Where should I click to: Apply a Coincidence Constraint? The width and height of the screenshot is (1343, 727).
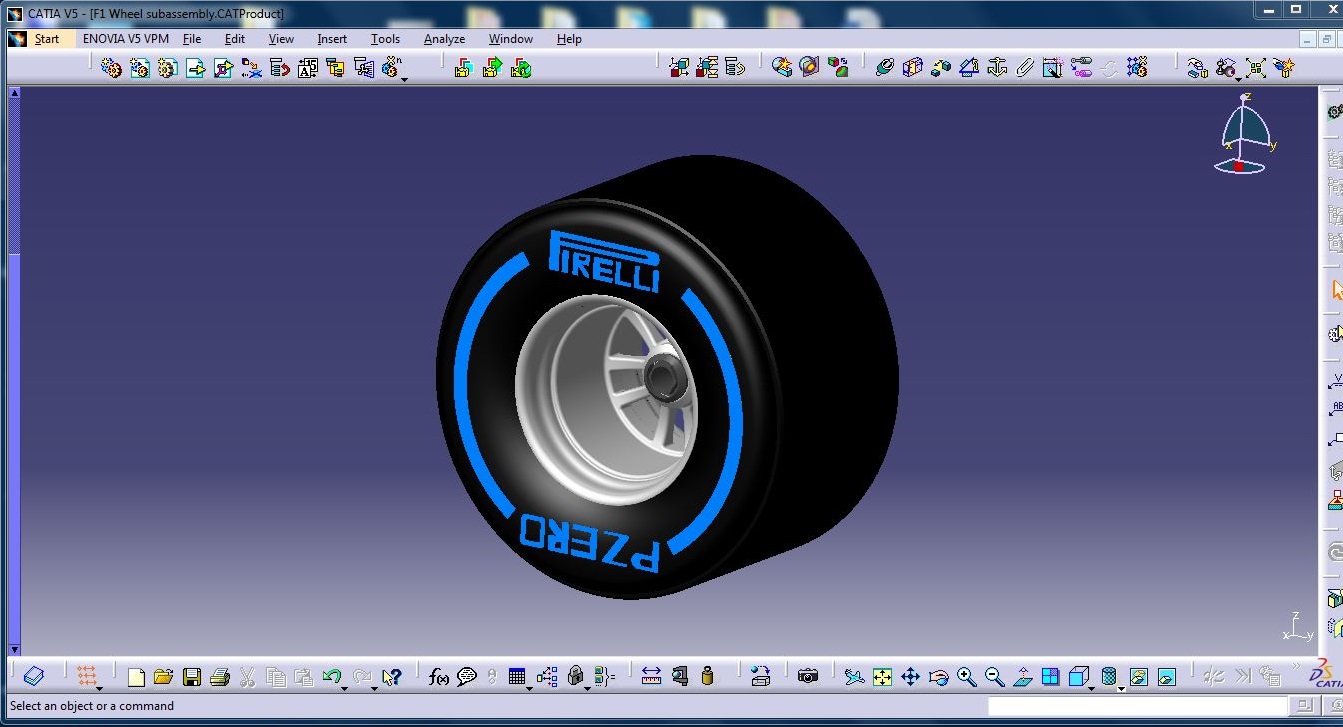point(884,67)
